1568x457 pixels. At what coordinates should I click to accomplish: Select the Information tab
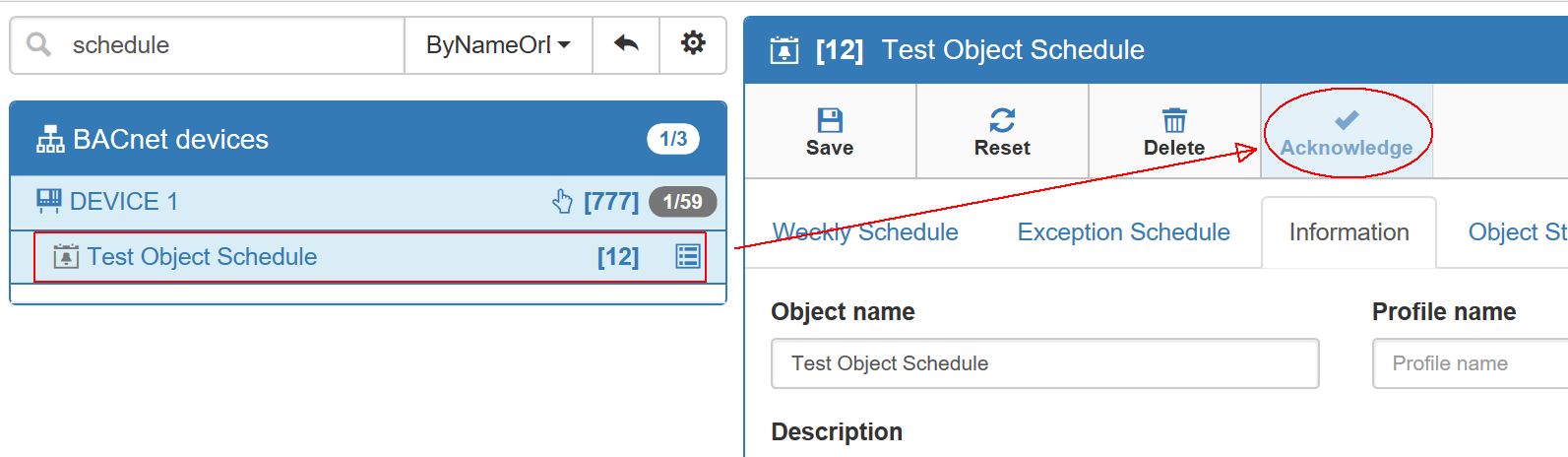pos(1348,232)
